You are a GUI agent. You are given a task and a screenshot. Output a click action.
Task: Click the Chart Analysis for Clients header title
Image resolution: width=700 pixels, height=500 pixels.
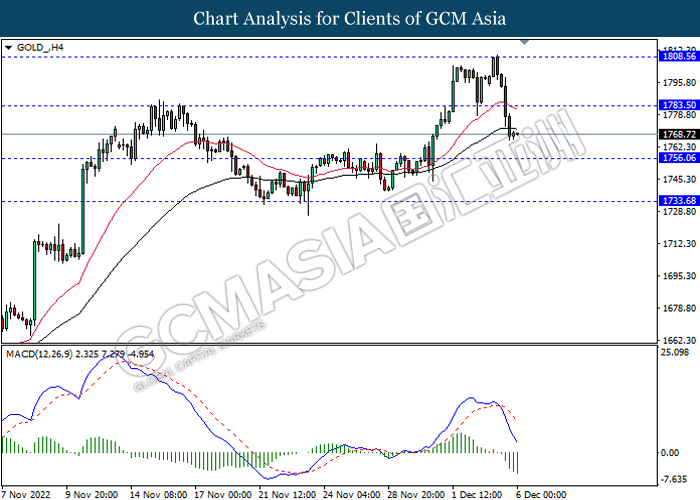click(x=350, y=18)
